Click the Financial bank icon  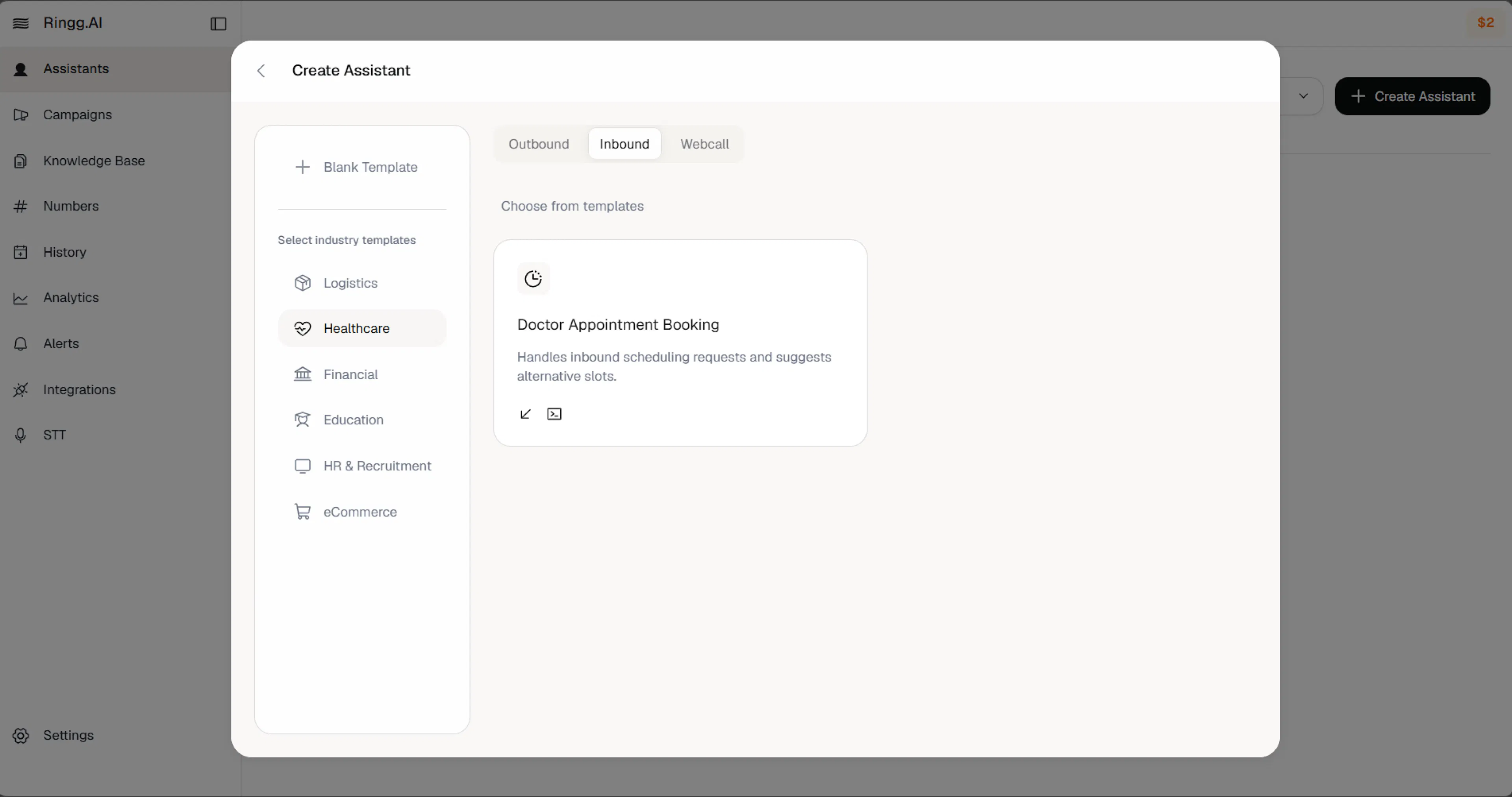click(302, 374)
